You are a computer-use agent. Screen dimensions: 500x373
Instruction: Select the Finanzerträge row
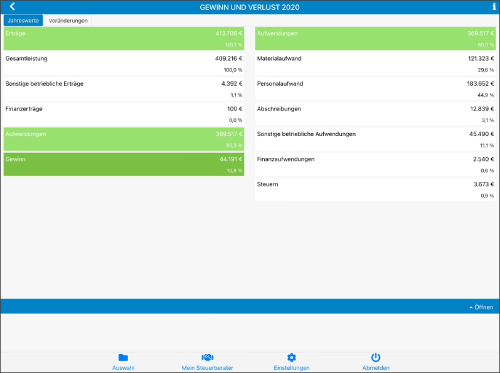124,114
